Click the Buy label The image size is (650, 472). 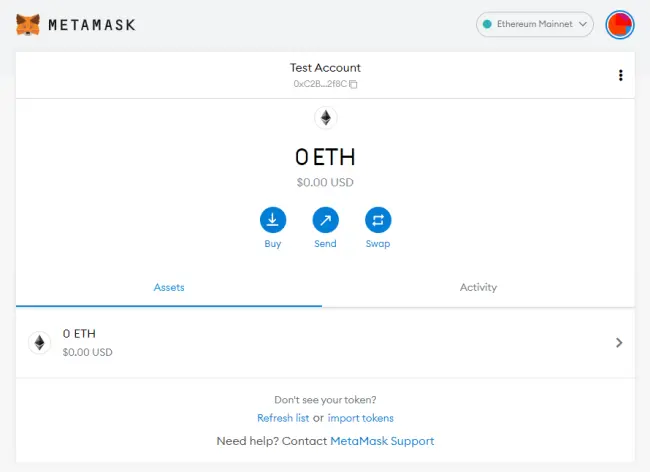pos(273,244)
